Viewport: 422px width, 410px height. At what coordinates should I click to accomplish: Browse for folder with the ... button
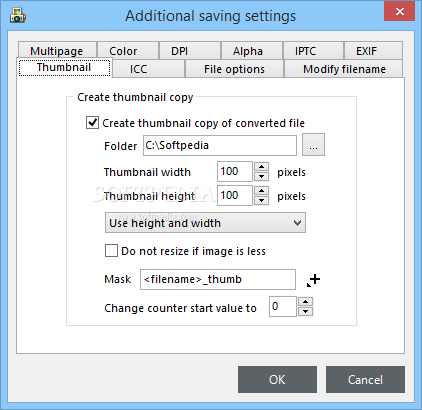click(x=313, y=145)
